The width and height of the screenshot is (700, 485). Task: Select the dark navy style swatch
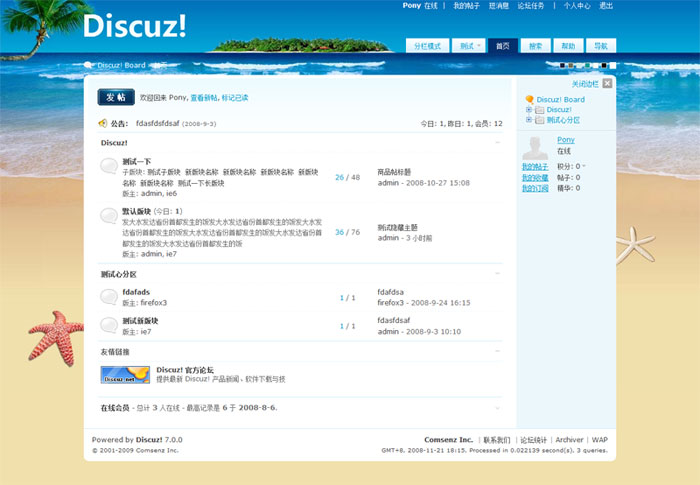[562, 65]
